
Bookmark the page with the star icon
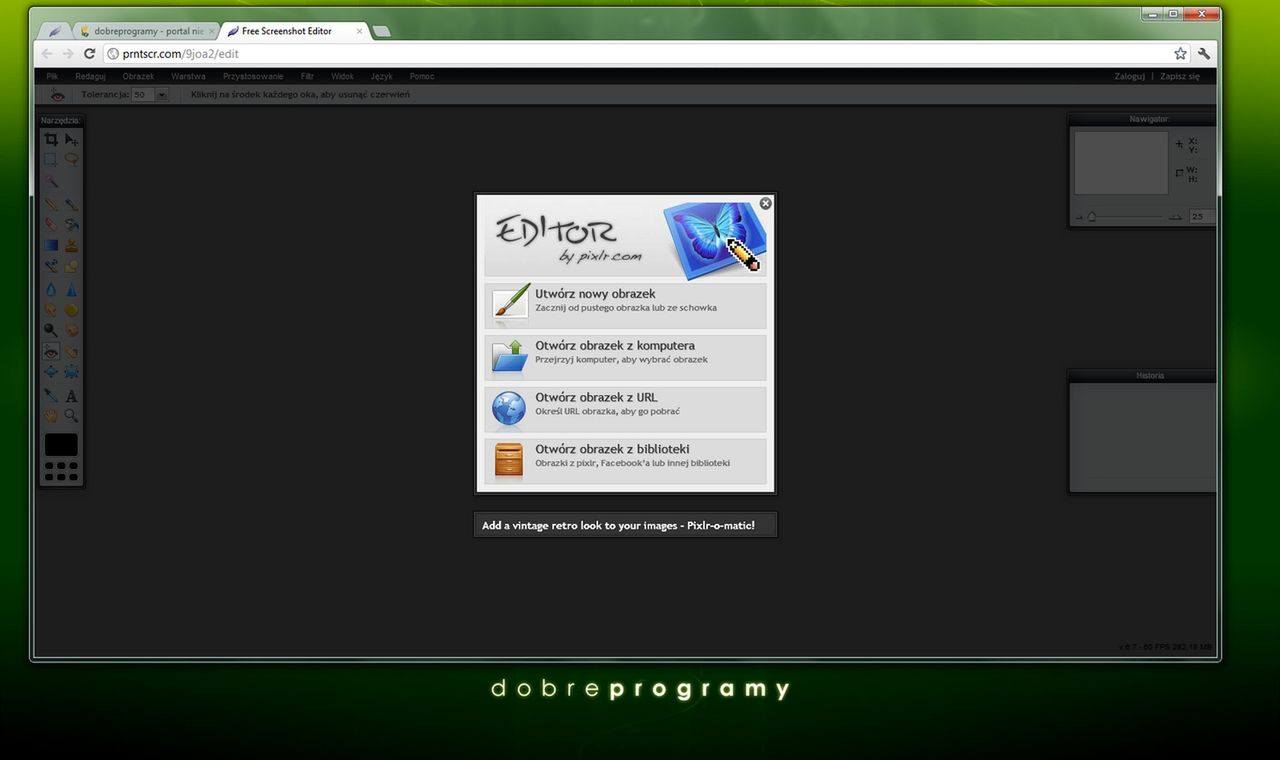tap(1180, 54)
